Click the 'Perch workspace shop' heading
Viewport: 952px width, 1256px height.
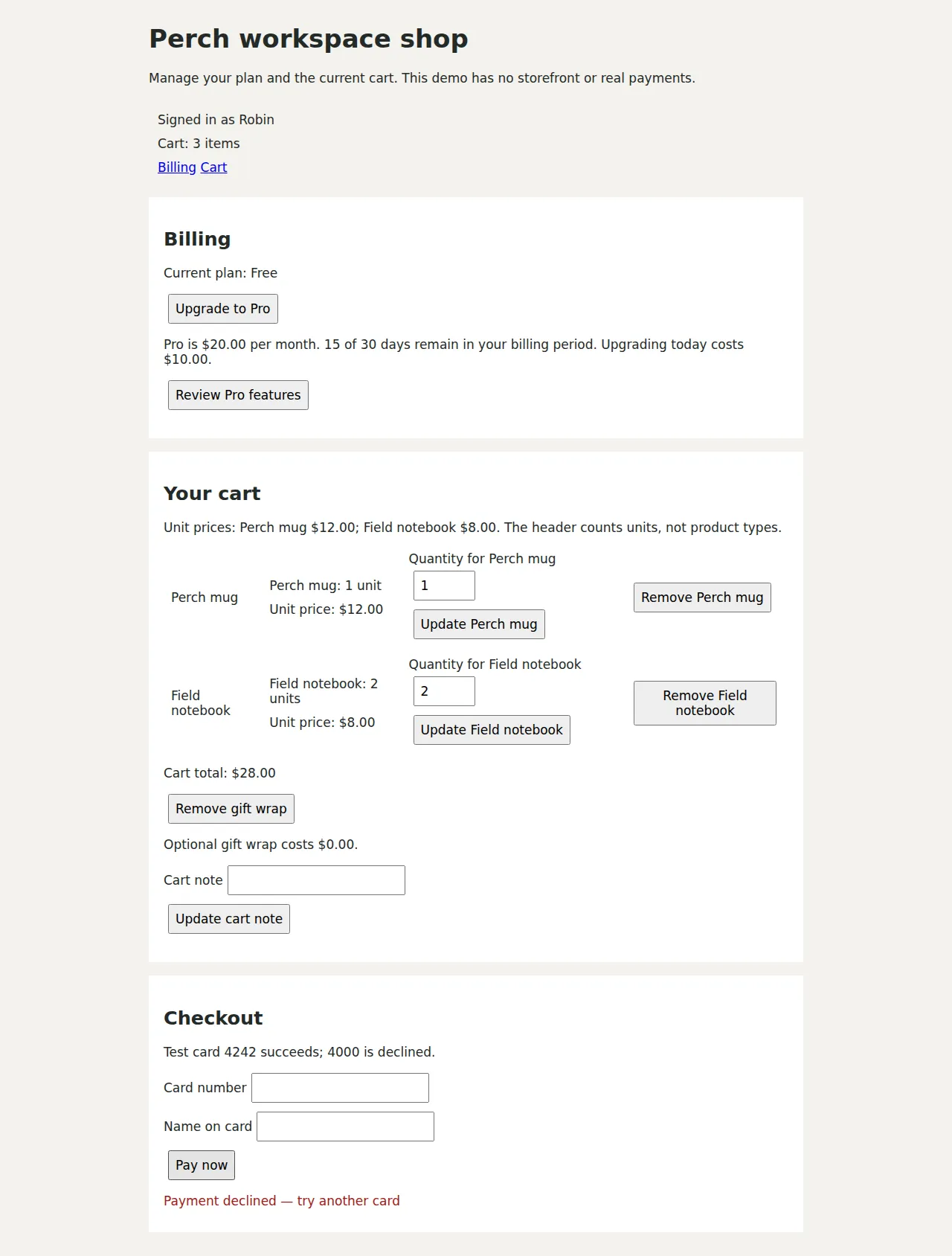point(309,39)
